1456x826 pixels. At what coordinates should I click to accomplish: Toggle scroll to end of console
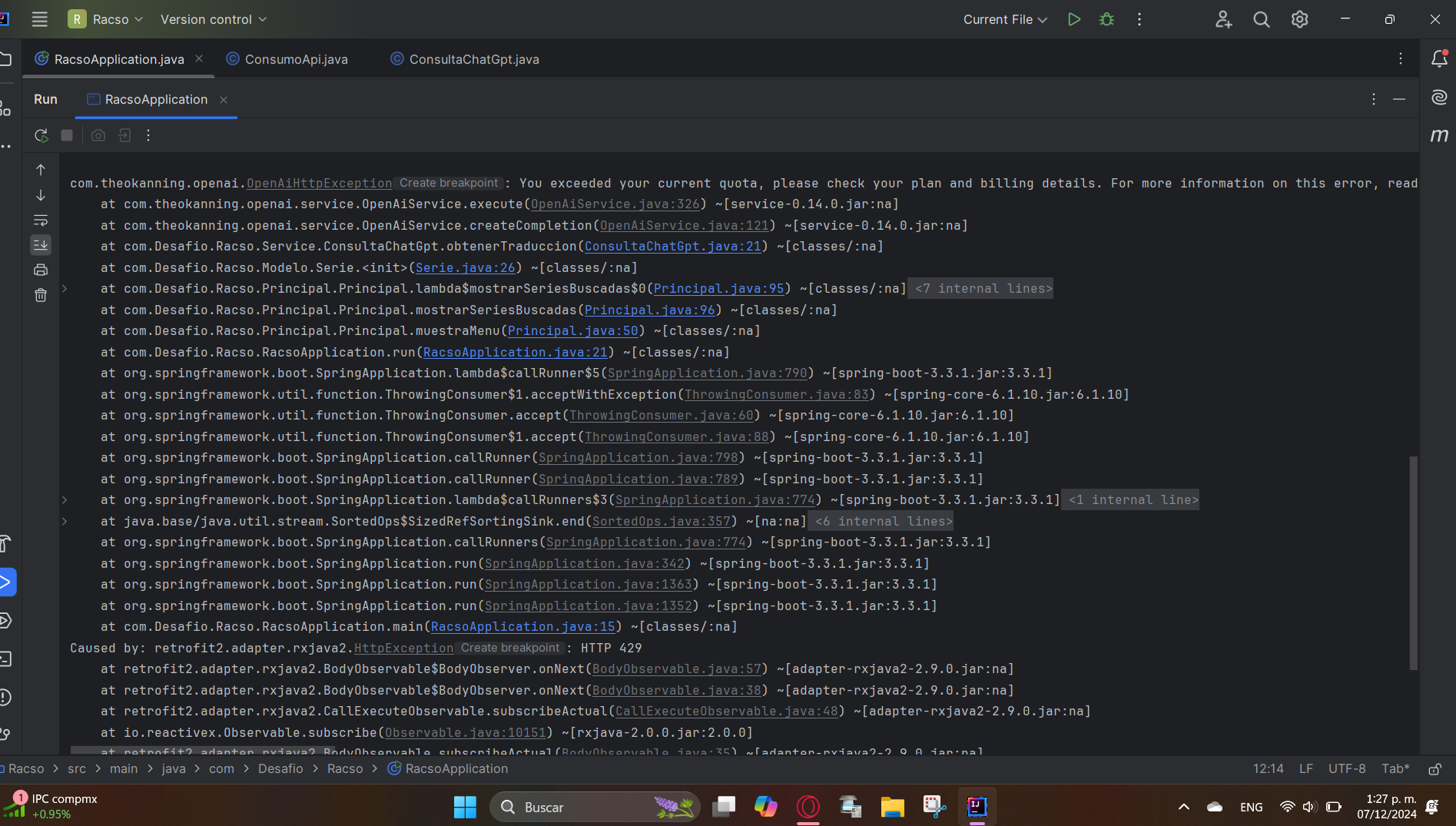point(41,245)
